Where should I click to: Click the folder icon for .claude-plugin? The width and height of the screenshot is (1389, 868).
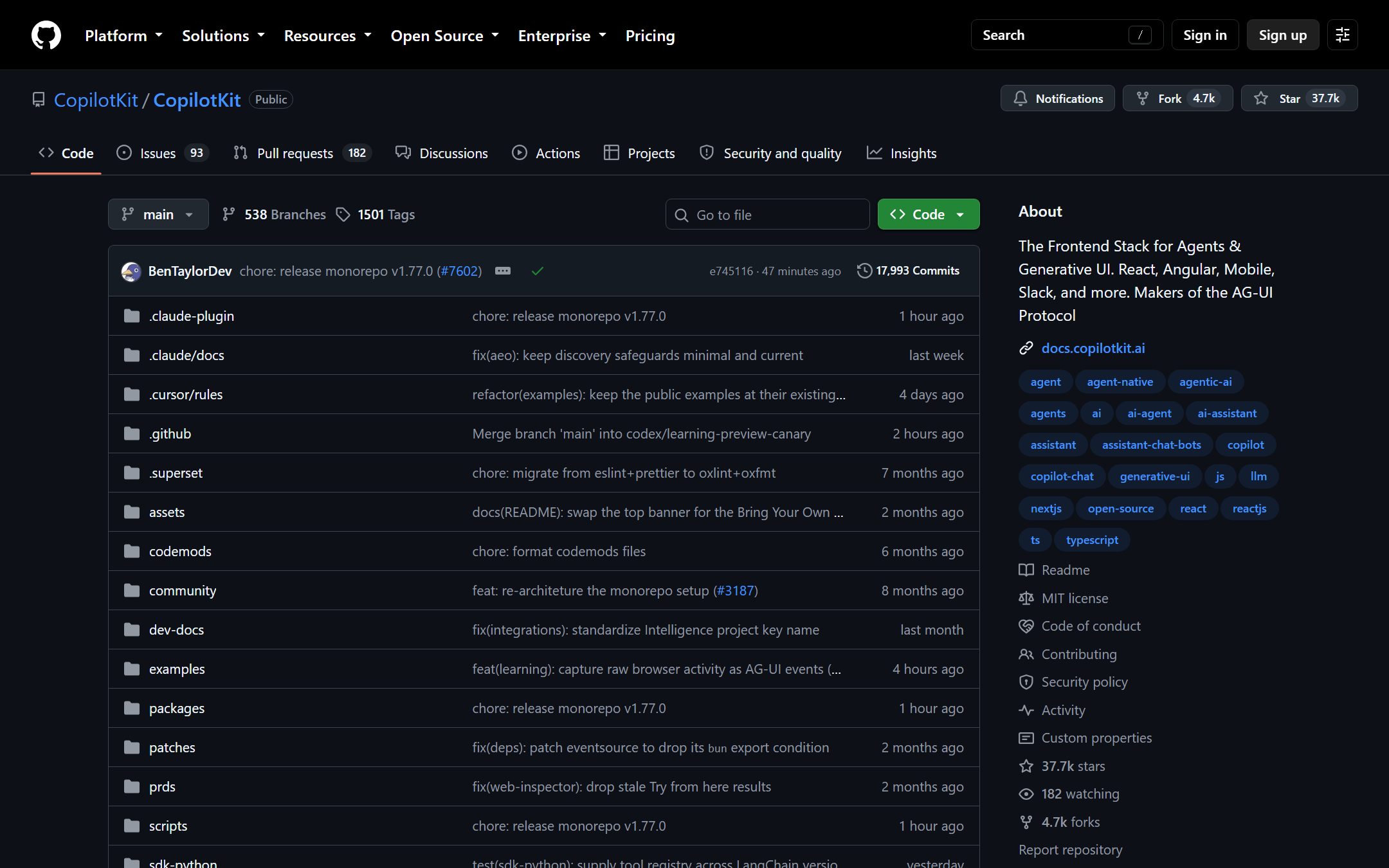point(132,316)
